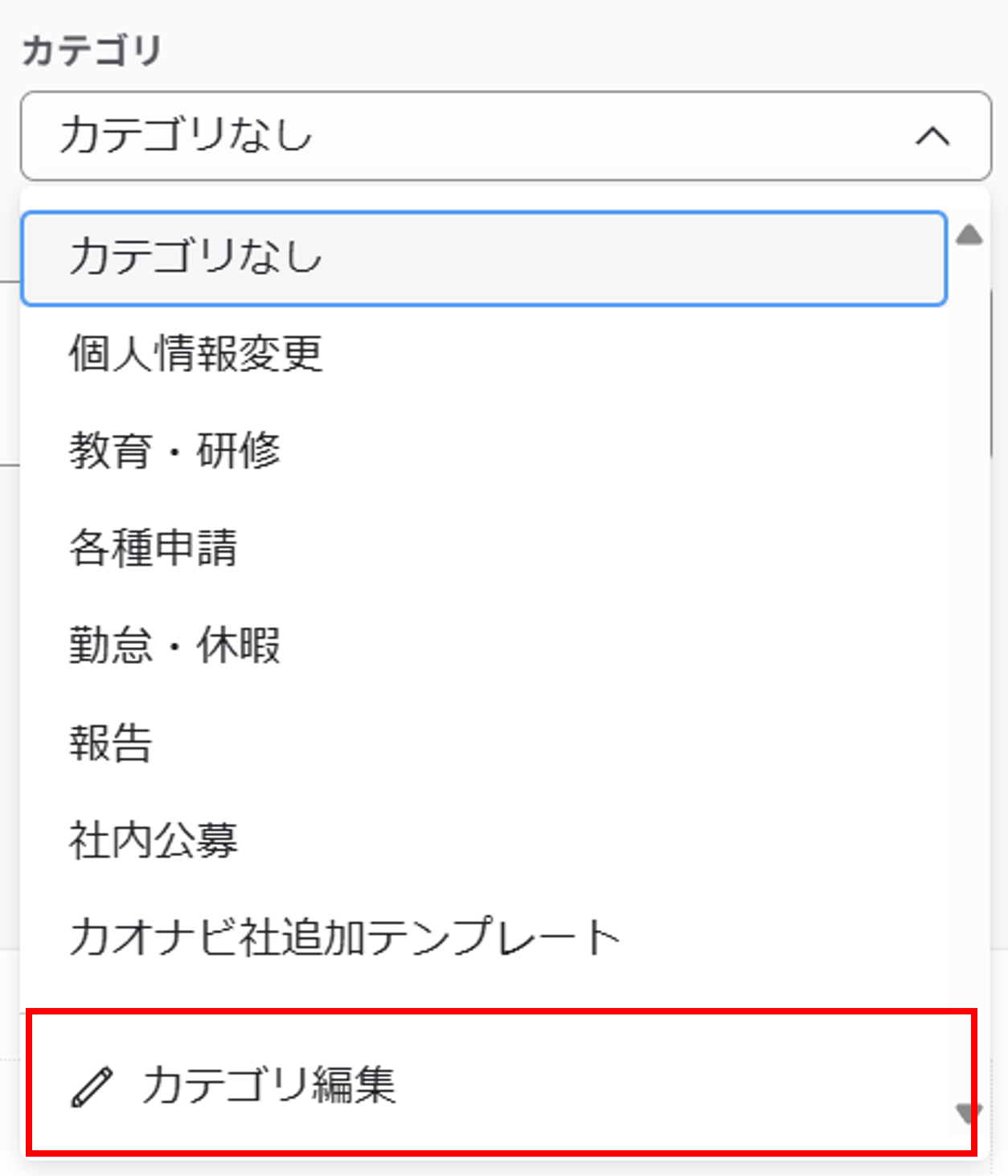Click the カテゴリ field label
1008x1176 pixels.
pos(92,51)
